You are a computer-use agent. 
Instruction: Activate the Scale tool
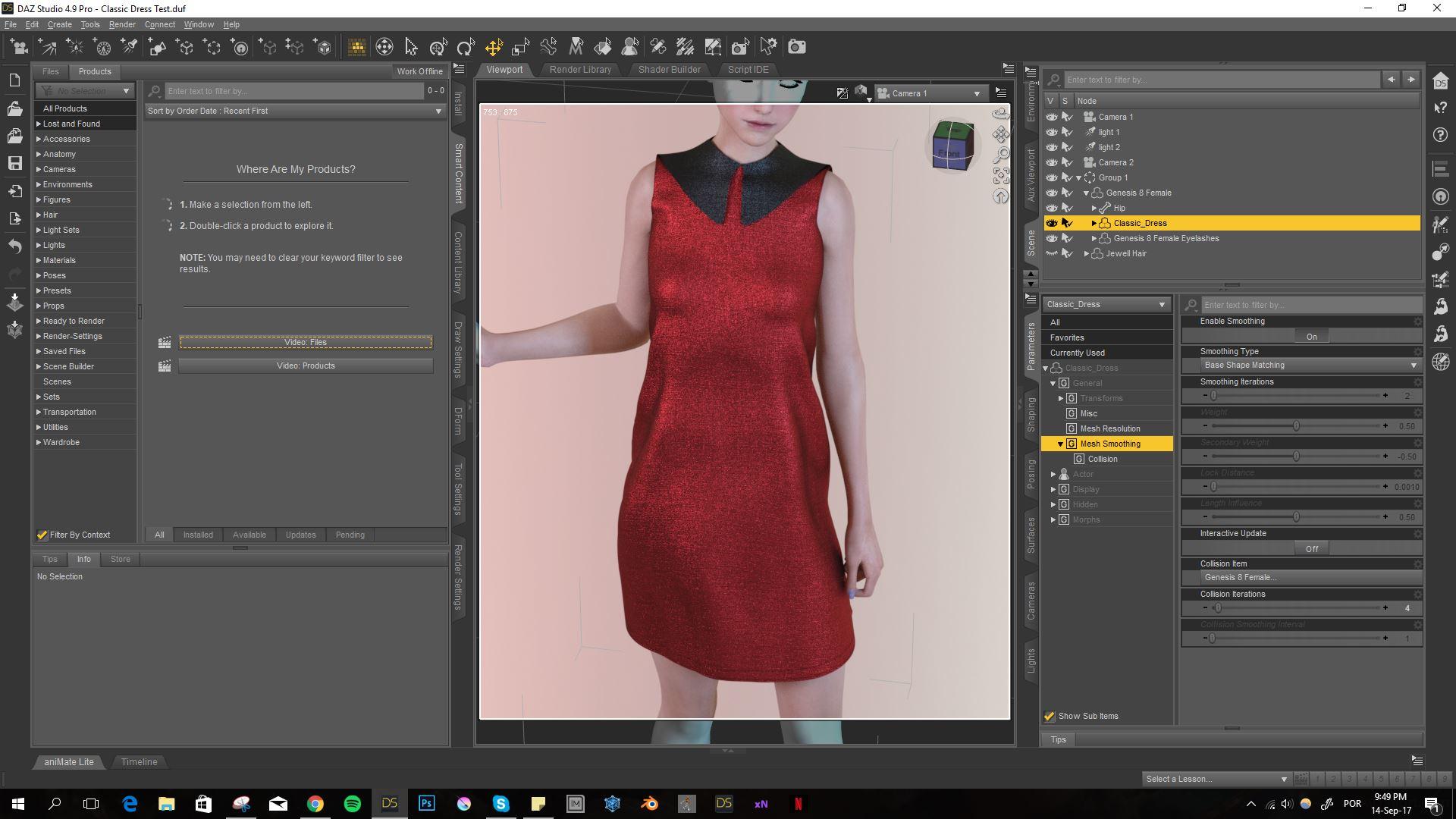[x=521, y=47]
